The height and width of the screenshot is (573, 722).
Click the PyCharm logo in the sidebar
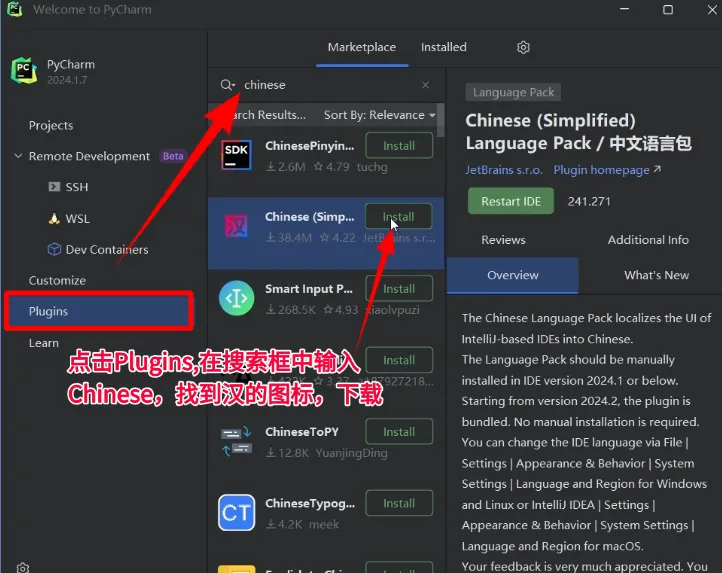24,70
